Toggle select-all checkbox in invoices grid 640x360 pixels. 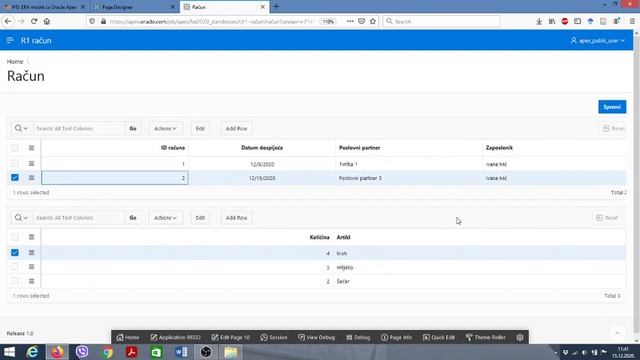(x=15, y=148)
